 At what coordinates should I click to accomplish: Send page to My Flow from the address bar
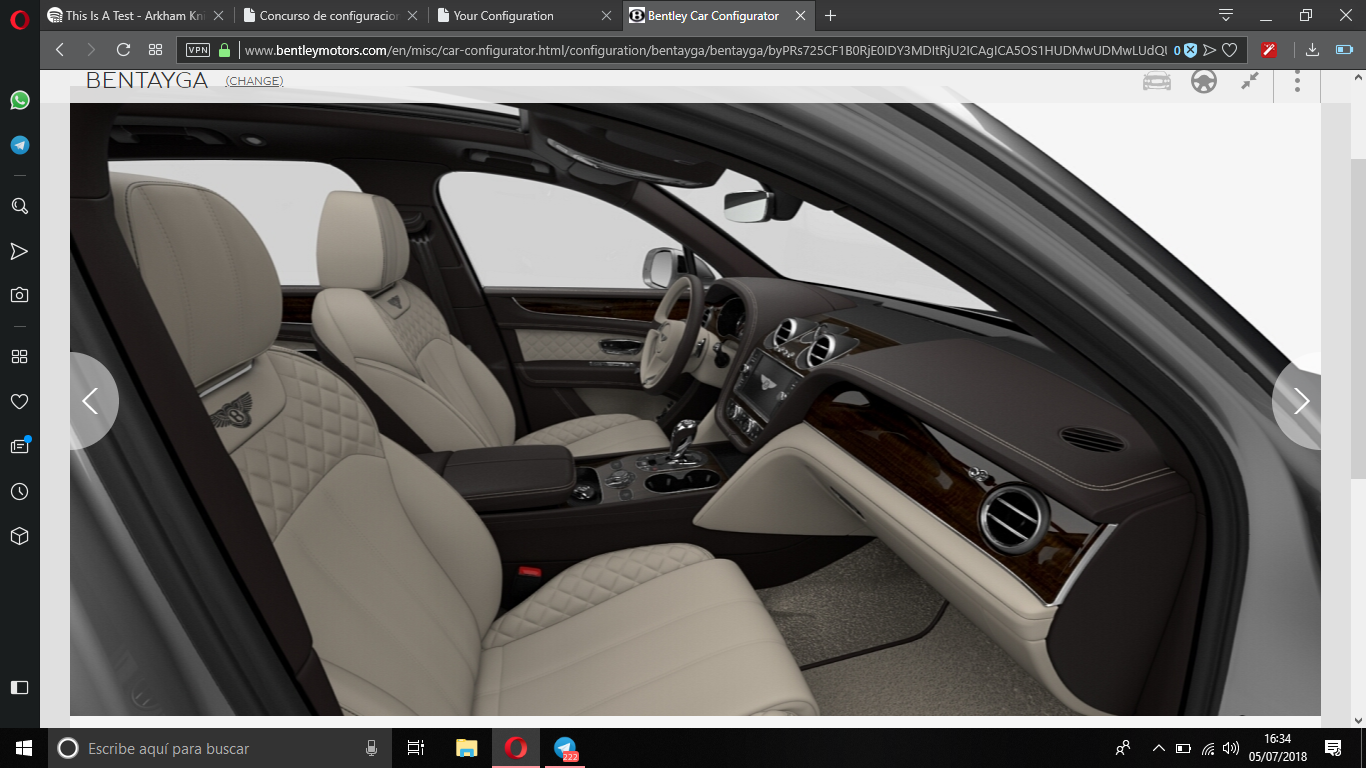[1209, 50]
